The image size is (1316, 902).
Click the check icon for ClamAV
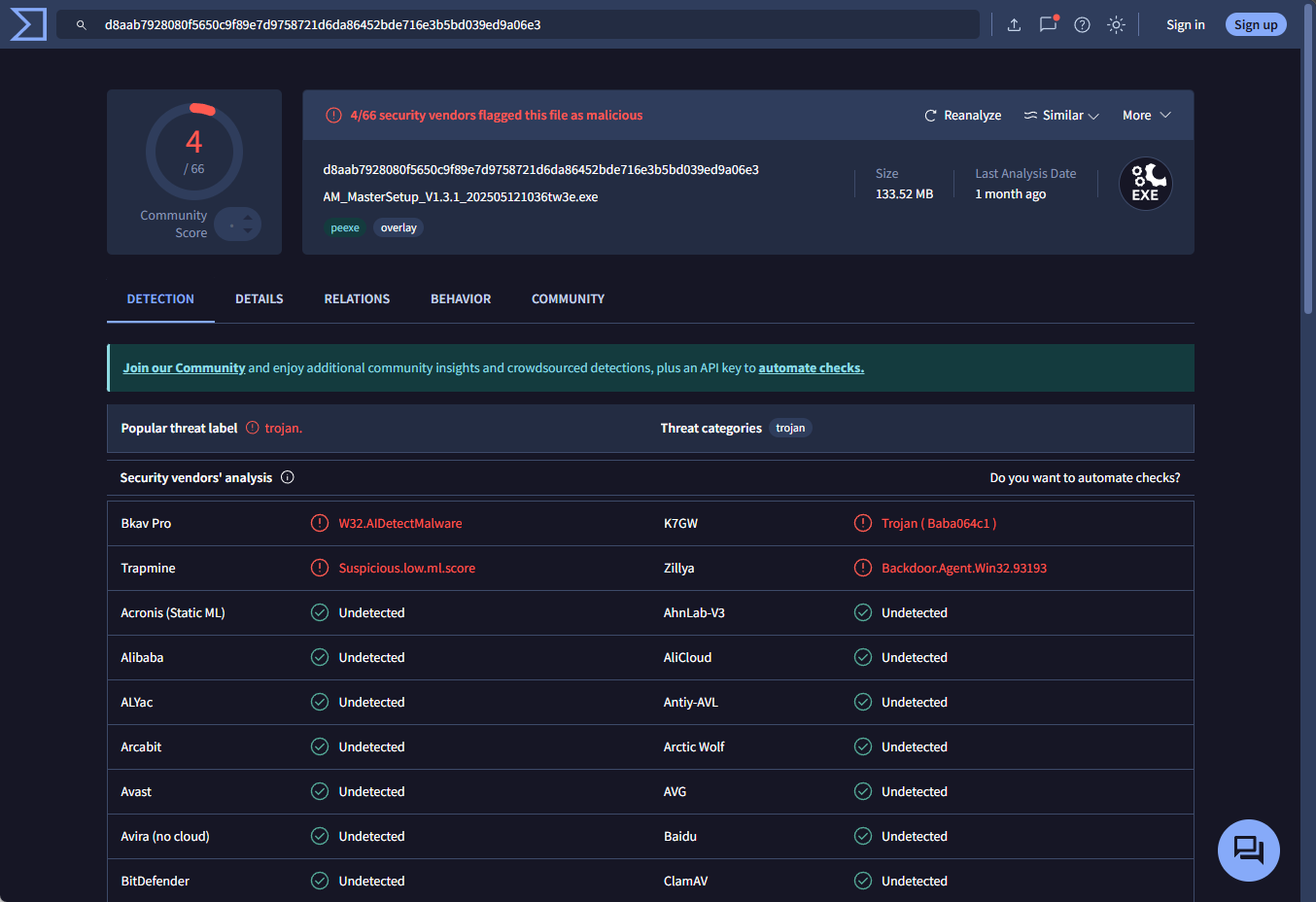863,881
